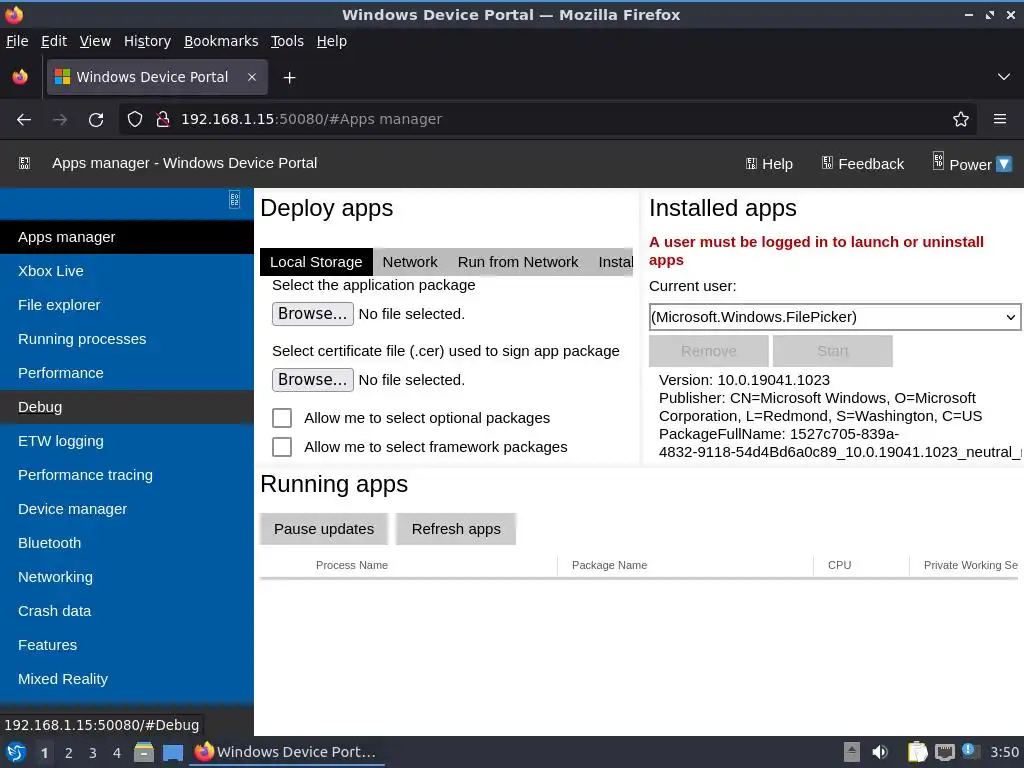Click the volume icon in system tray
1024x768 pixels.
point(880,752)
